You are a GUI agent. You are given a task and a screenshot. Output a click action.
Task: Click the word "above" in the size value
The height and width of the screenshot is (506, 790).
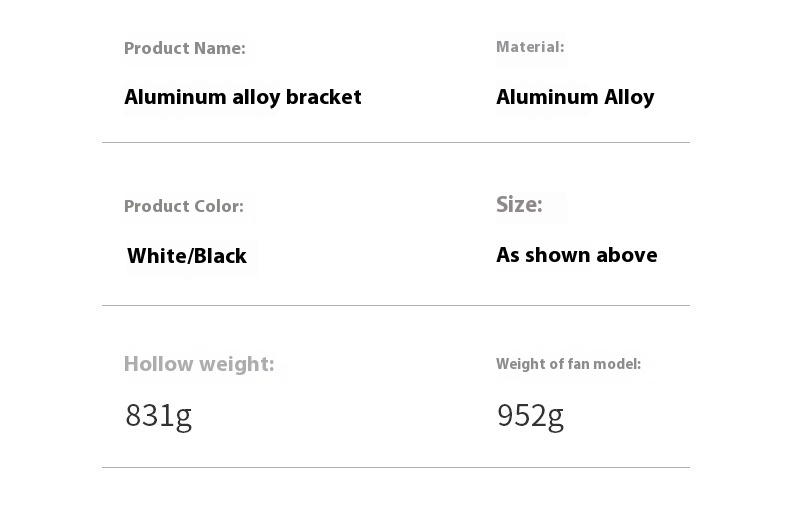point(627,255)
